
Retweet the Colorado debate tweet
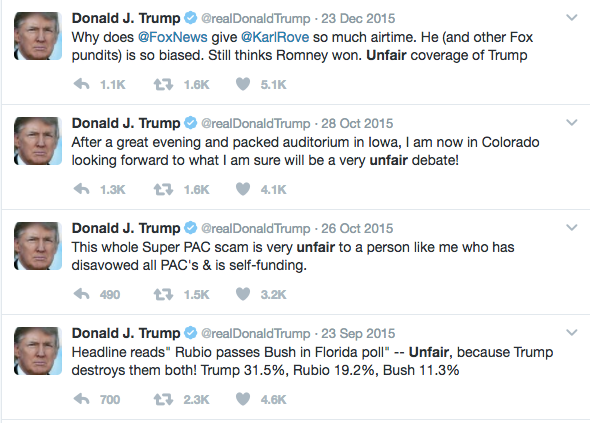point(163,189)
